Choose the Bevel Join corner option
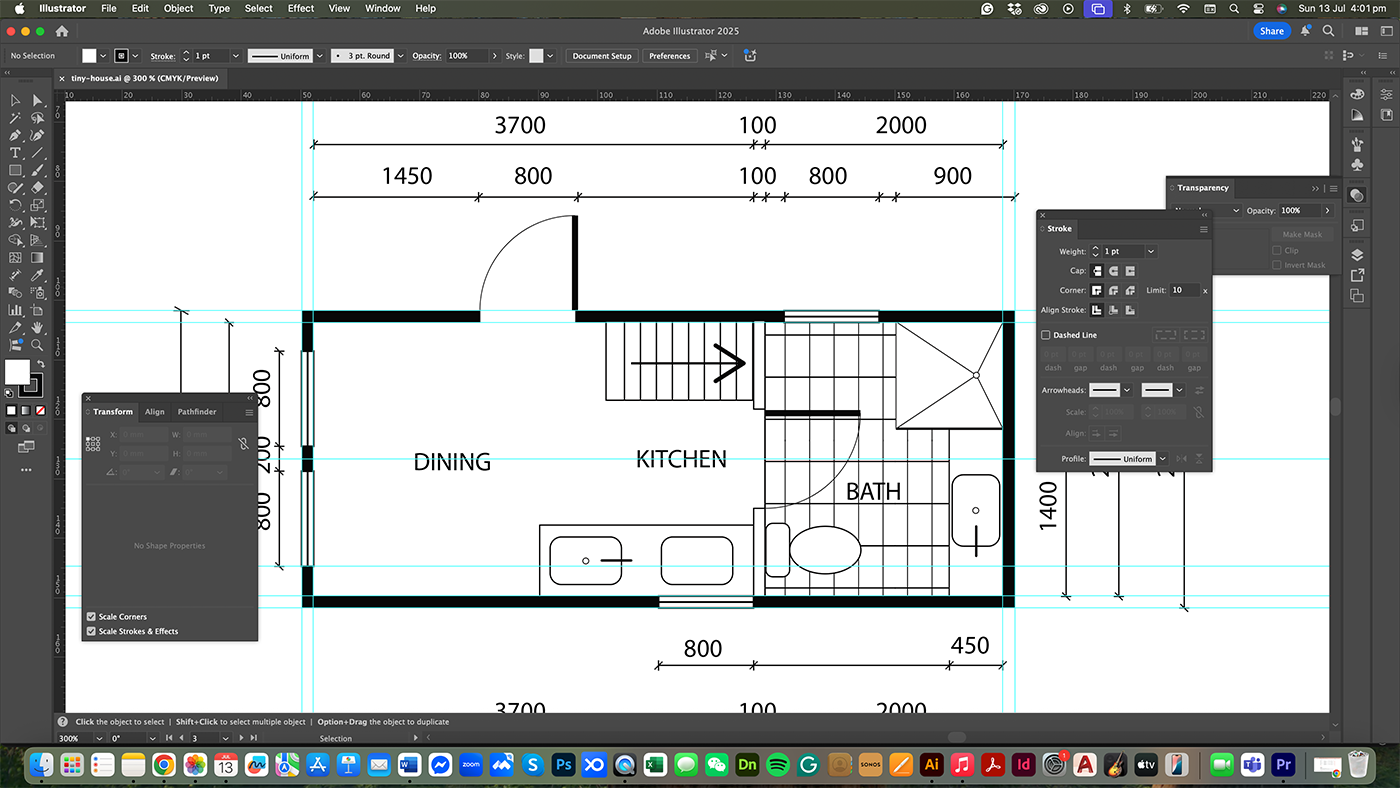Image resolution: width=1400 pixels, height=788 pixels. tap(1130, 290)
